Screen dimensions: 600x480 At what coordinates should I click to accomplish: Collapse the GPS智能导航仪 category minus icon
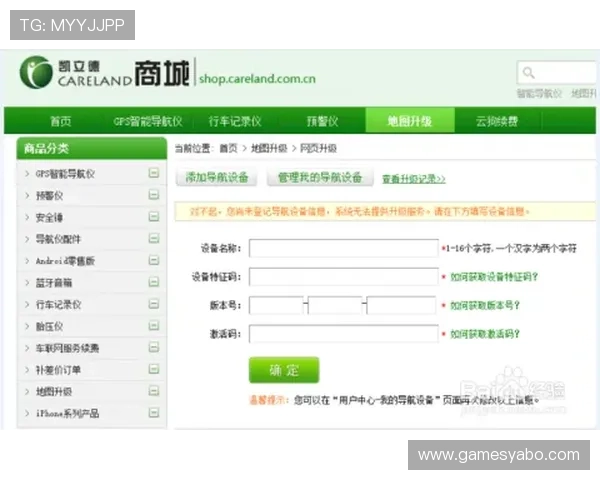[154, 173]
